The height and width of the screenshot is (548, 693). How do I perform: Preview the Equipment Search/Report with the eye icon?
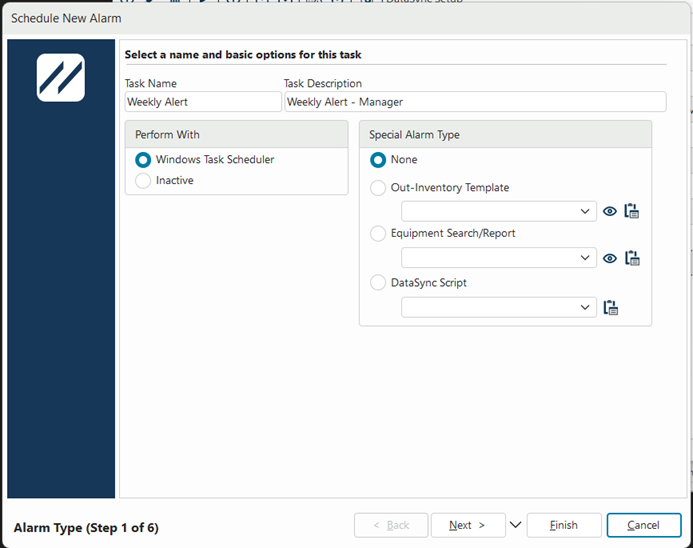[x=610, y=258]
